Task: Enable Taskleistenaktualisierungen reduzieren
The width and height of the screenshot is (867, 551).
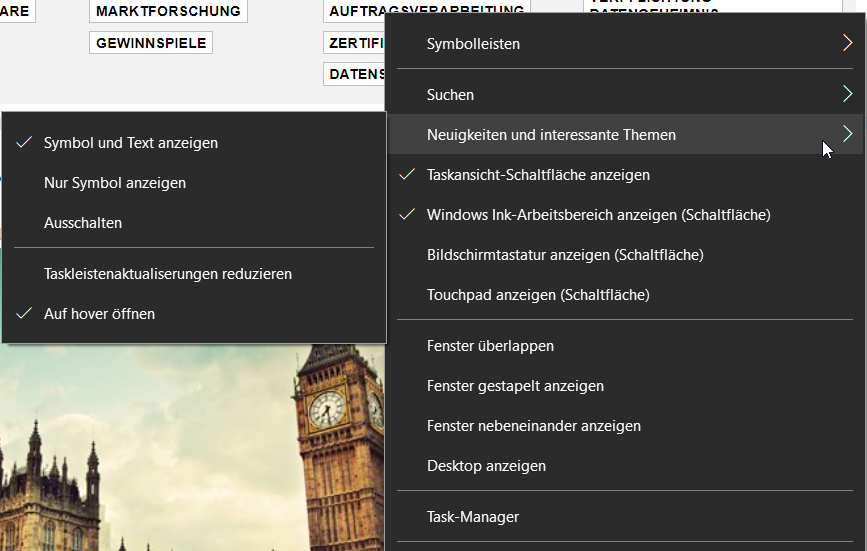Action: (168, 274)
